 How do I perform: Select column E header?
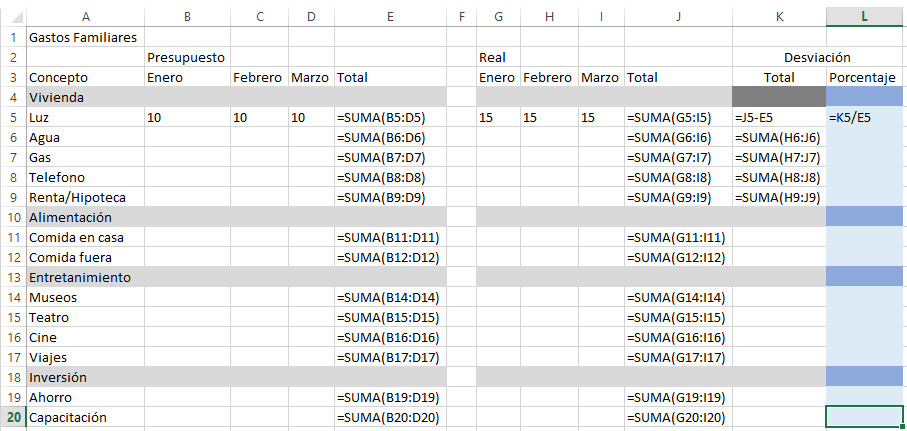(390, 17)
